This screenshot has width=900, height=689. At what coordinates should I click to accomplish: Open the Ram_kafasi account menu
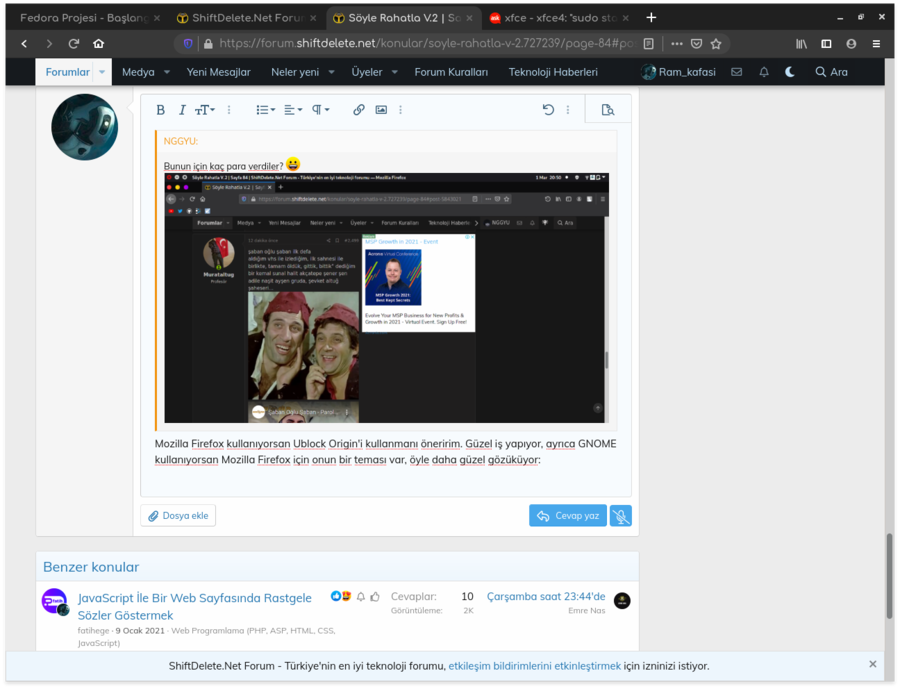tap(679, 72)
